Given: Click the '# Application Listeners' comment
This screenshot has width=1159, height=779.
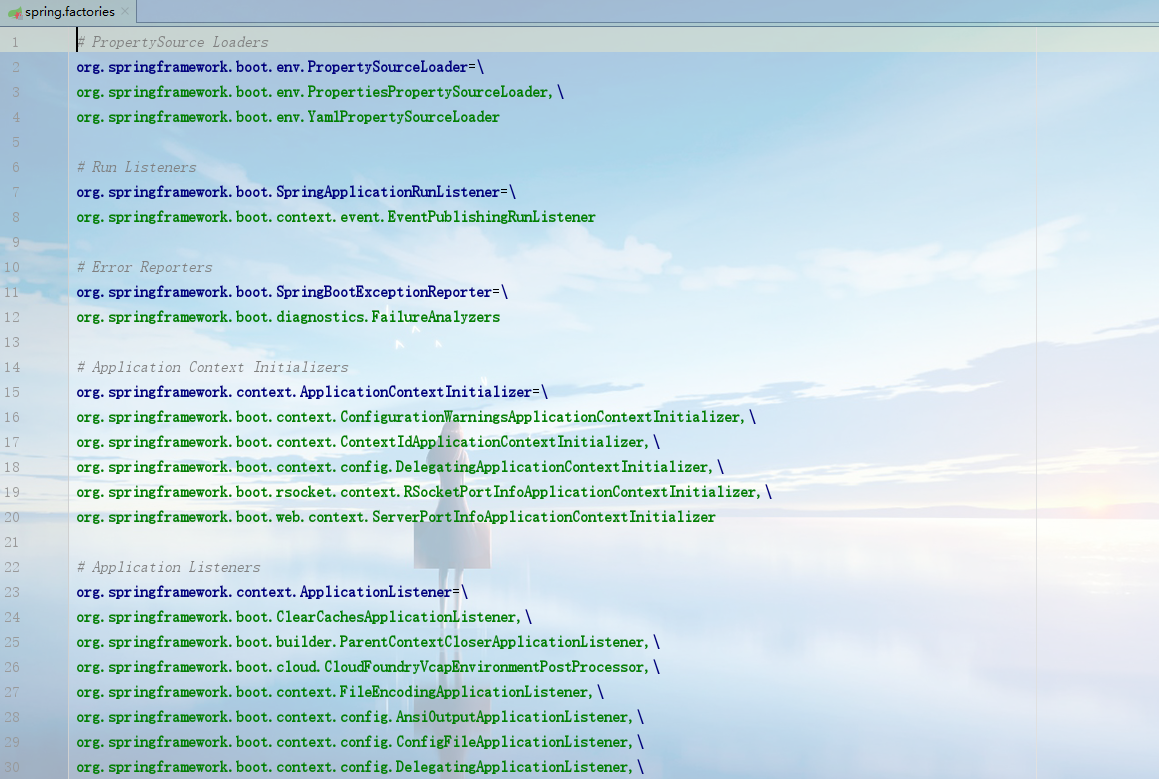Looking at the screenshot, I should [x=169, y=567].
